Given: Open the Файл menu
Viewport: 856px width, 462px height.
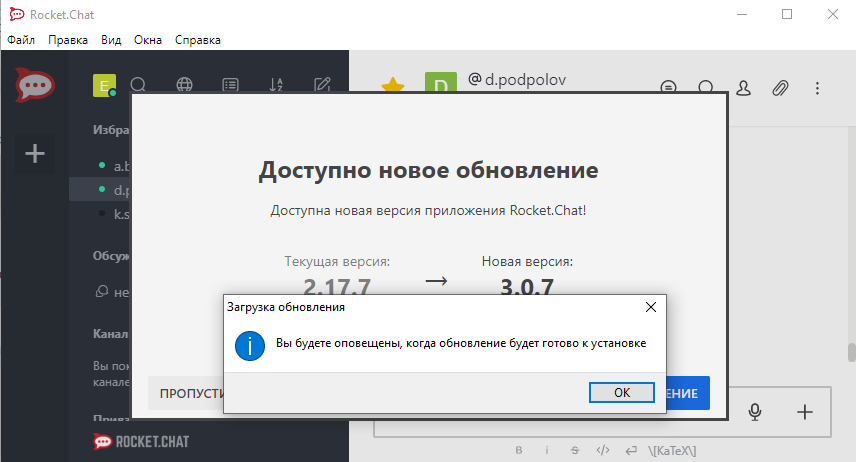Looking at the screenshot, I should (21, 40).
